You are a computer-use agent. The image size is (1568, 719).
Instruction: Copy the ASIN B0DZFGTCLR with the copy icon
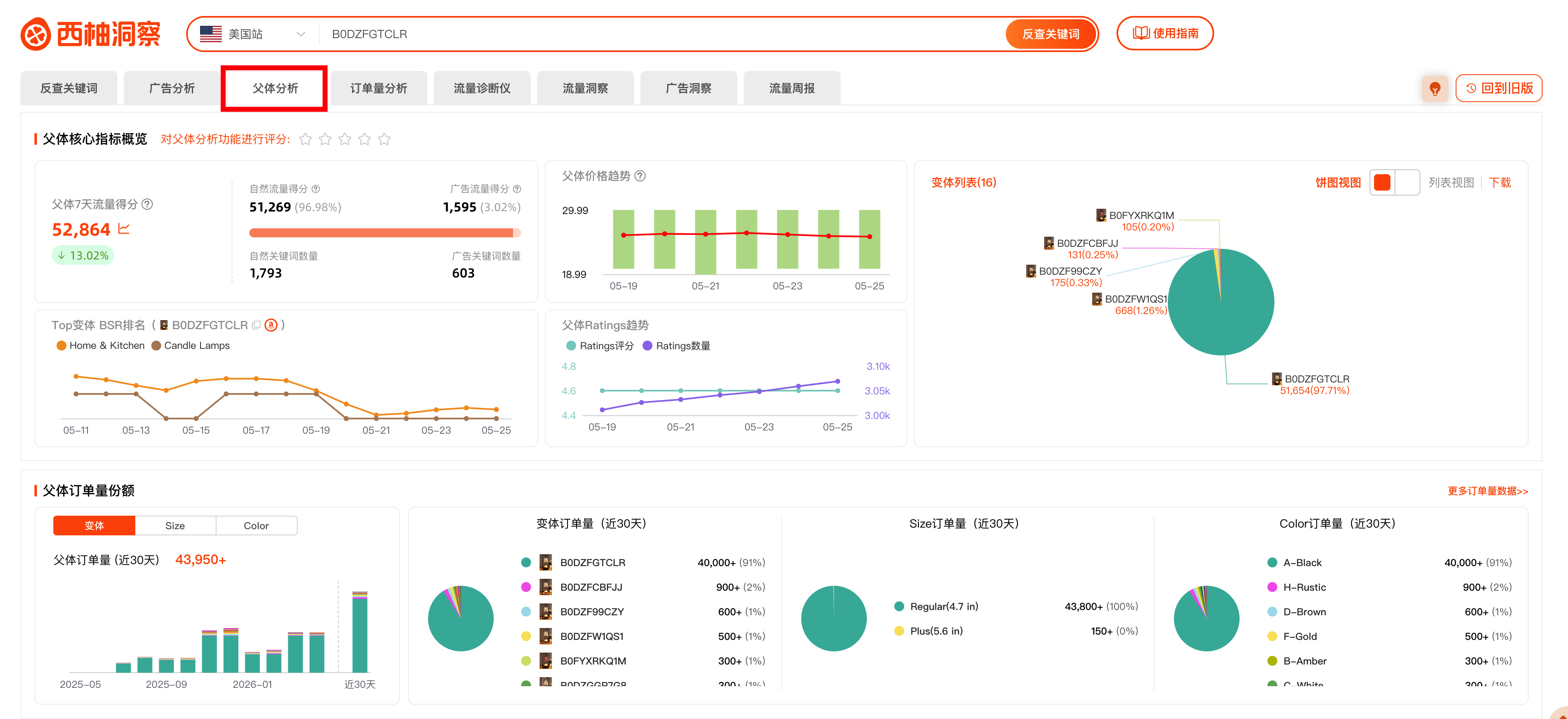pyautogui.click(x=256, y=325)
